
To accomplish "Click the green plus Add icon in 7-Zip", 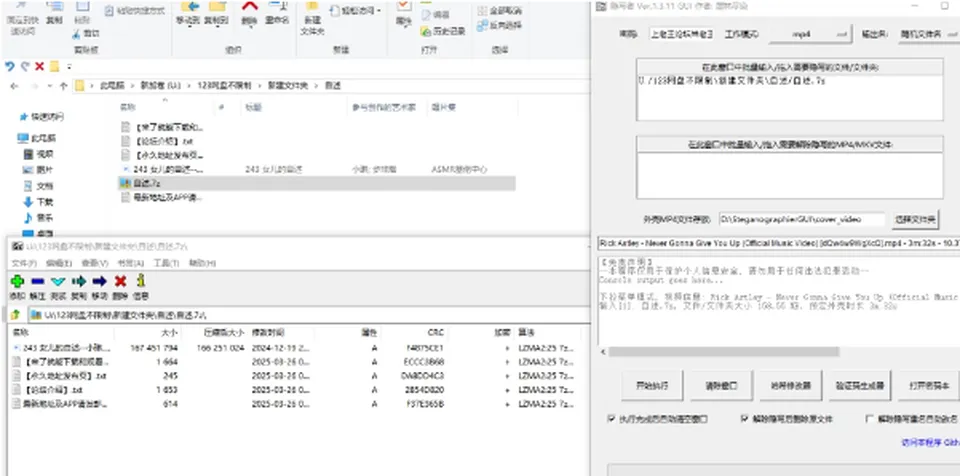I will point(17,281).
